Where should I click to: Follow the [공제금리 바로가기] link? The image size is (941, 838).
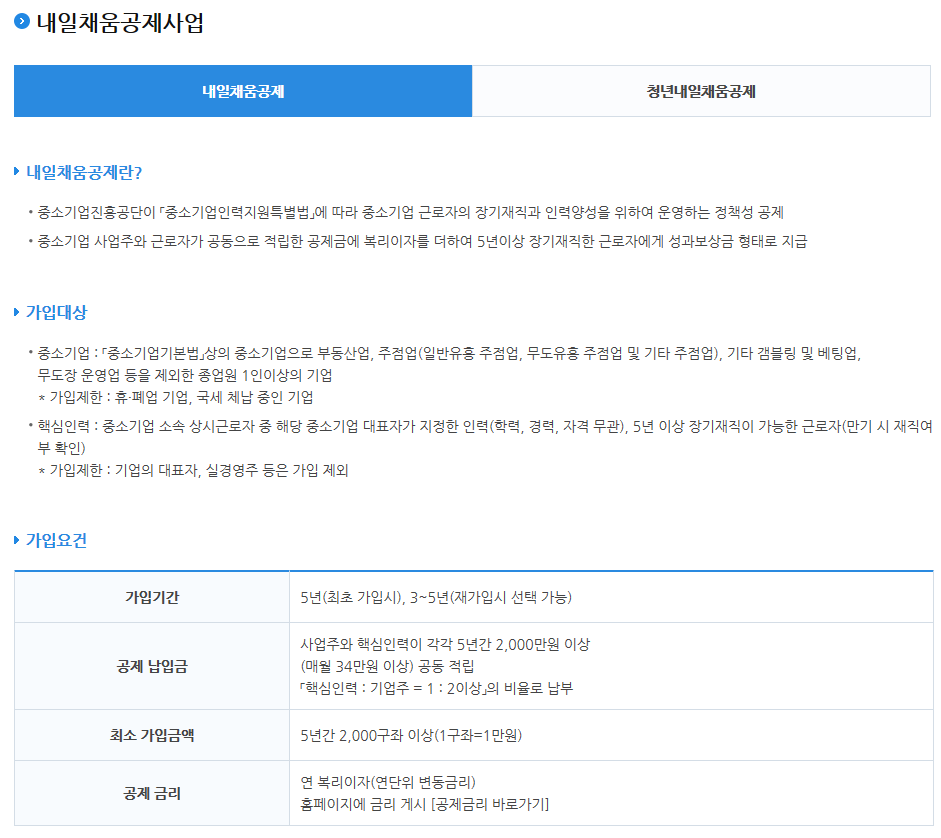pos(490,804)
